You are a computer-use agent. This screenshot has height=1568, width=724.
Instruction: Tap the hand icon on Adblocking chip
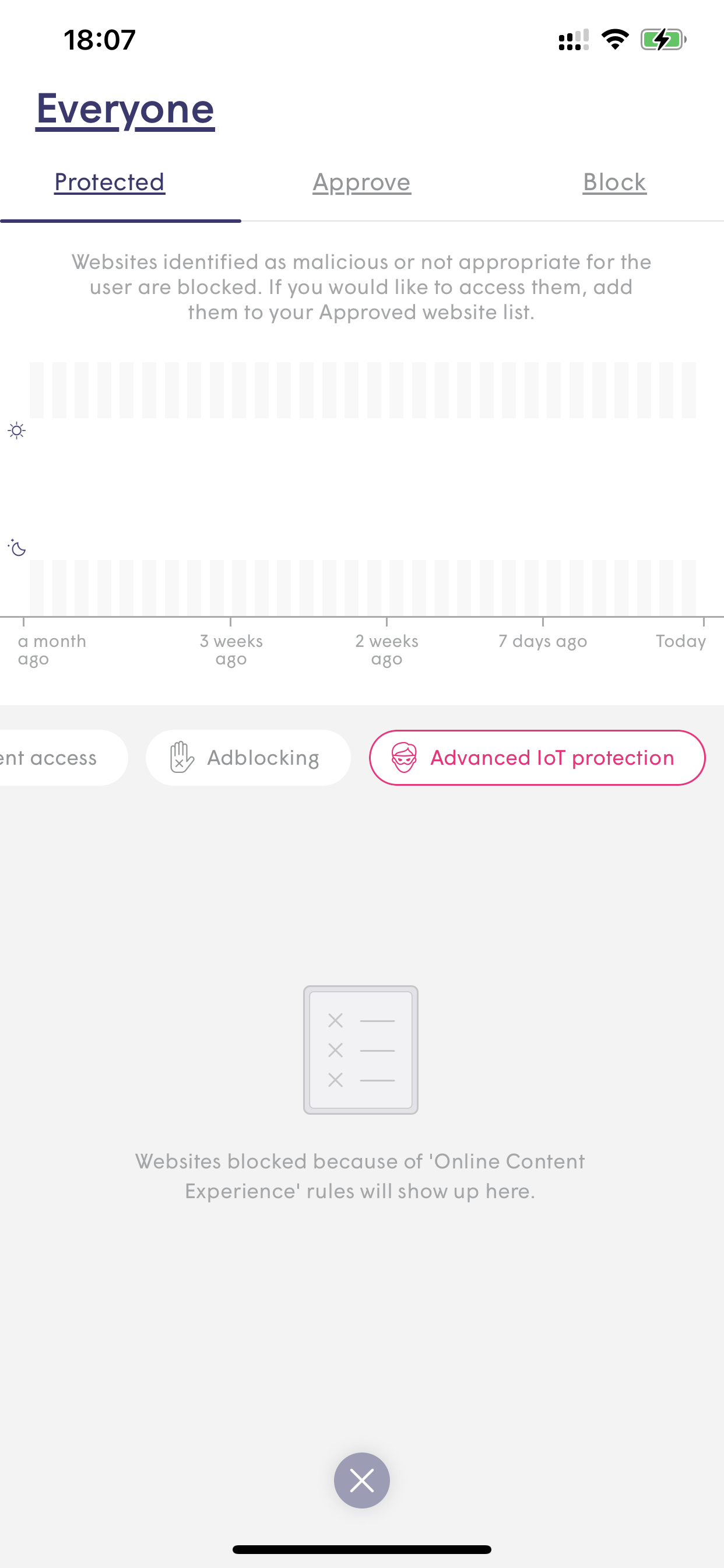181,757
